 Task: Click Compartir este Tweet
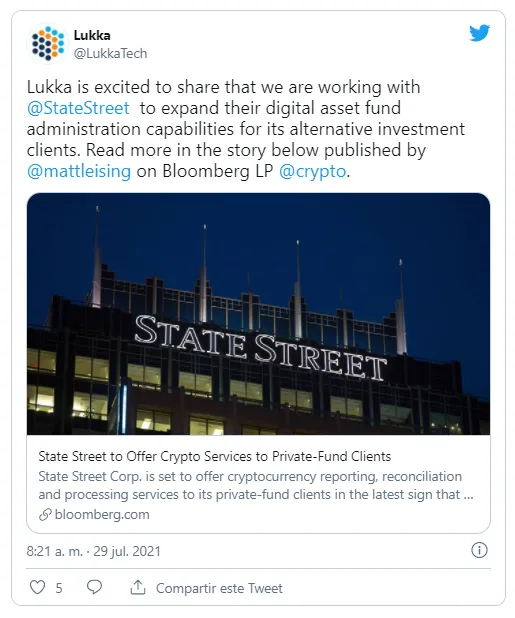coord(219,588)
